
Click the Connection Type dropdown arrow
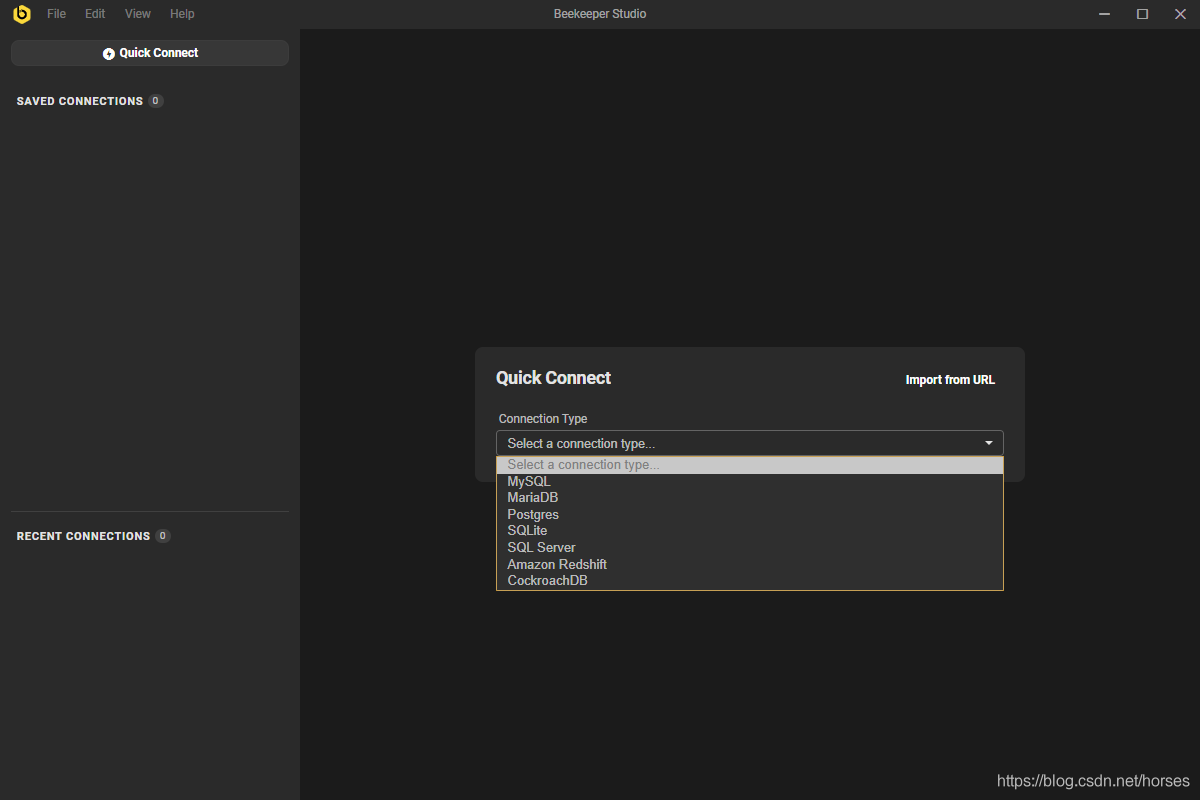click(x=988, y=443)
